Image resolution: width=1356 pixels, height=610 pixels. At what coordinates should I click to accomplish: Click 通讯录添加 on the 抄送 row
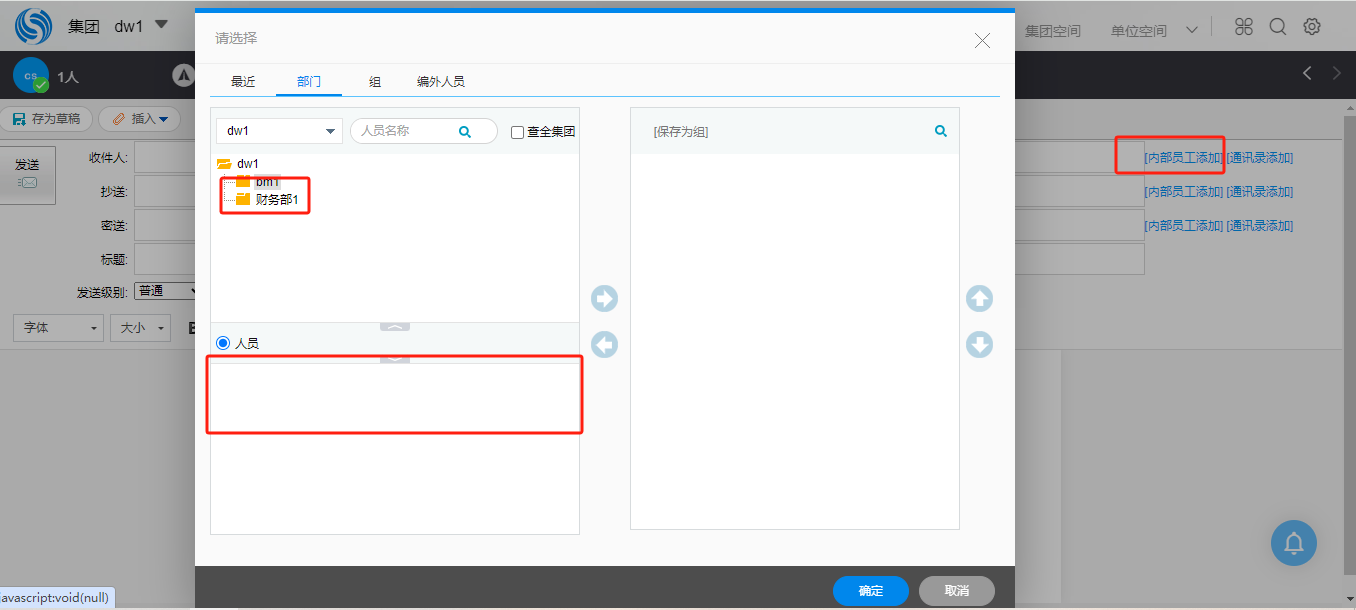(1260, 192)
